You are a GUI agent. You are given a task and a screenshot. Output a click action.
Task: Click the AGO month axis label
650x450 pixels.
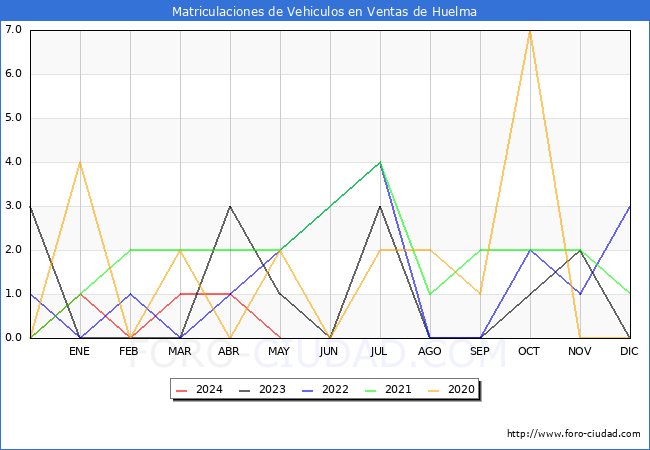pyautogui.click(x=429, y=351)
